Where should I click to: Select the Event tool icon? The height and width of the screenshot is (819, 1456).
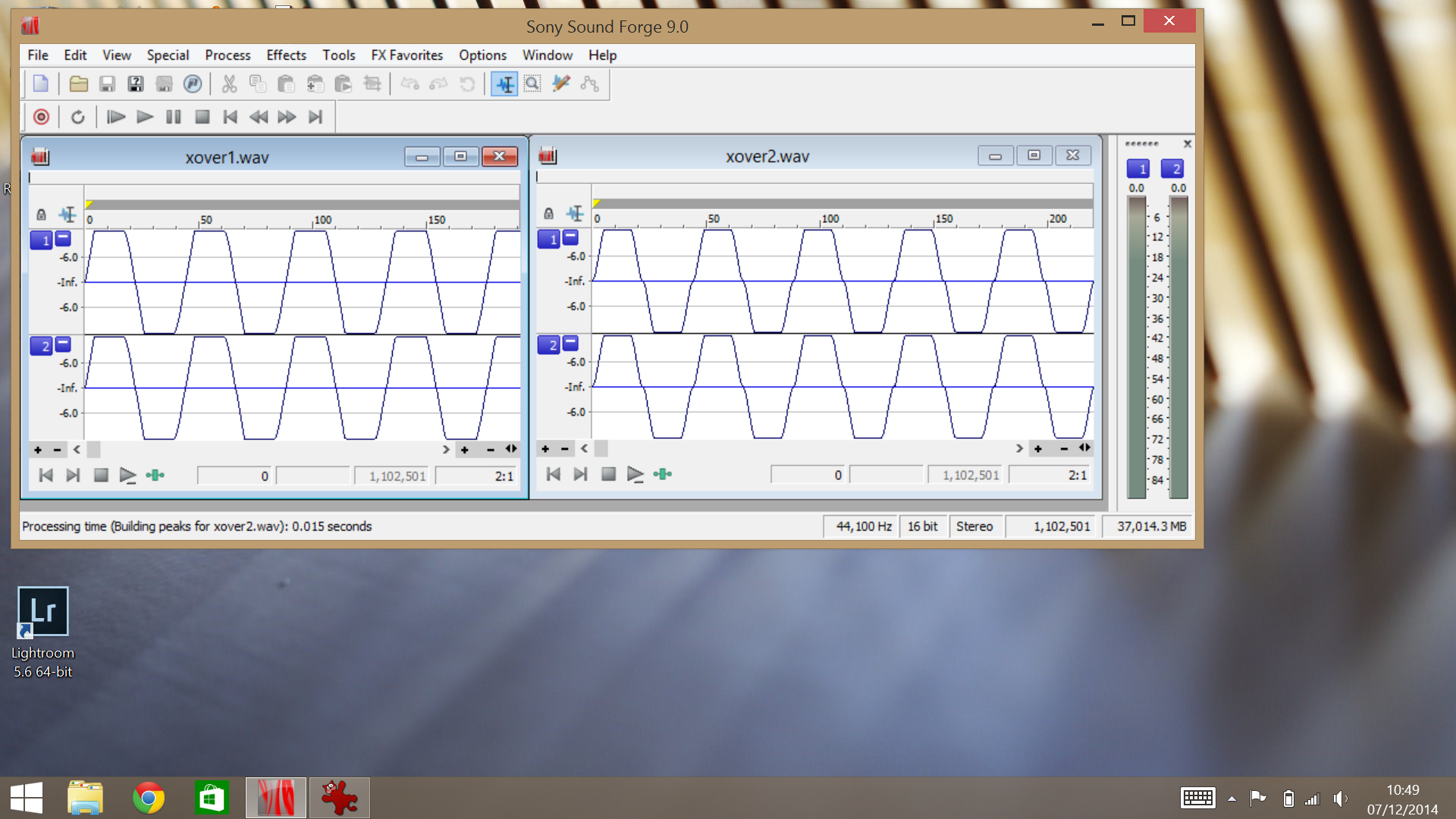tap(589, 83)
